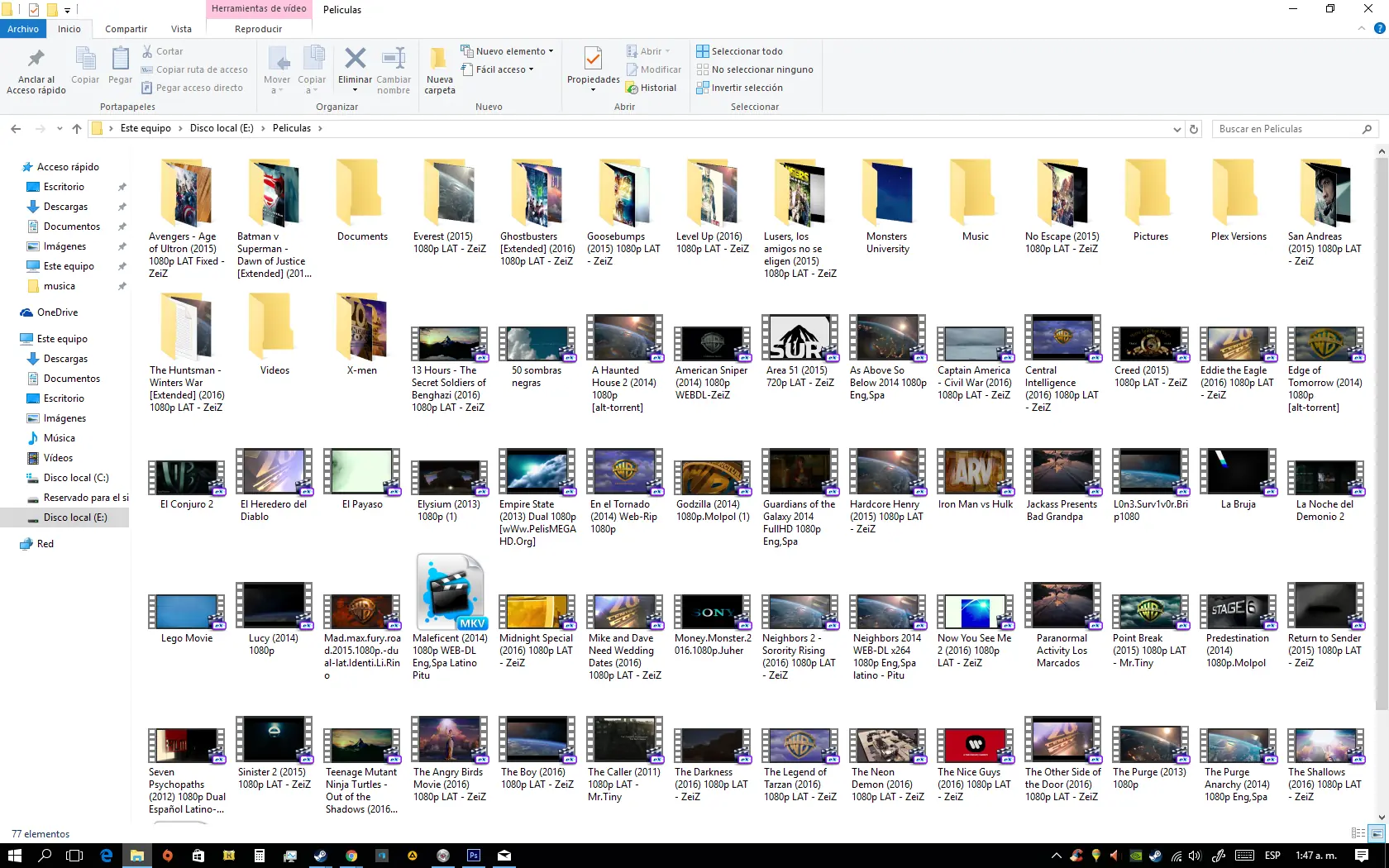Click the Buscar en Peliculas search box
1389x868 pixels.
(1294, 129)
